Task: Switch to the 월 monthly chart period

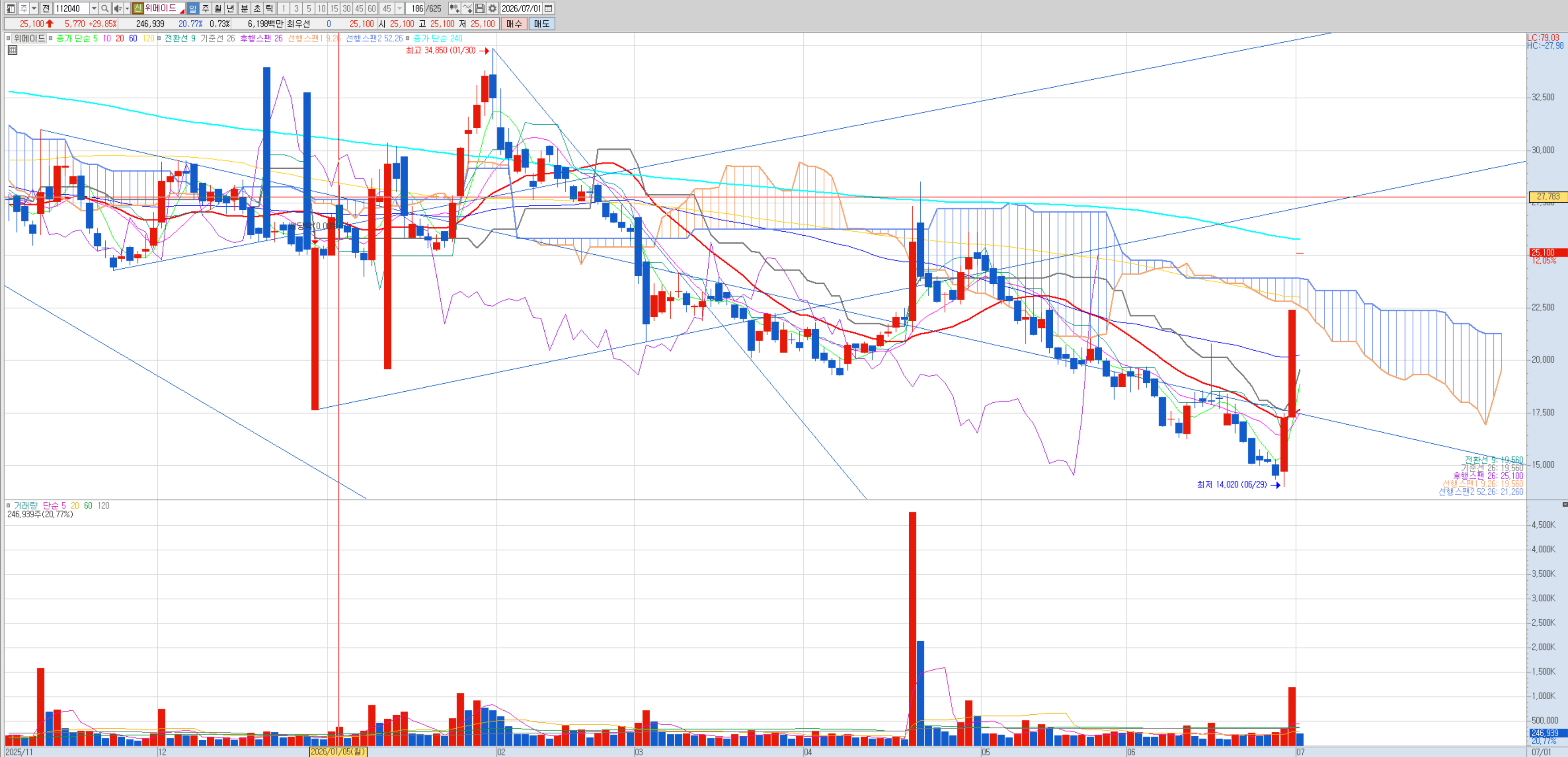Action: [x=218, y=8]
